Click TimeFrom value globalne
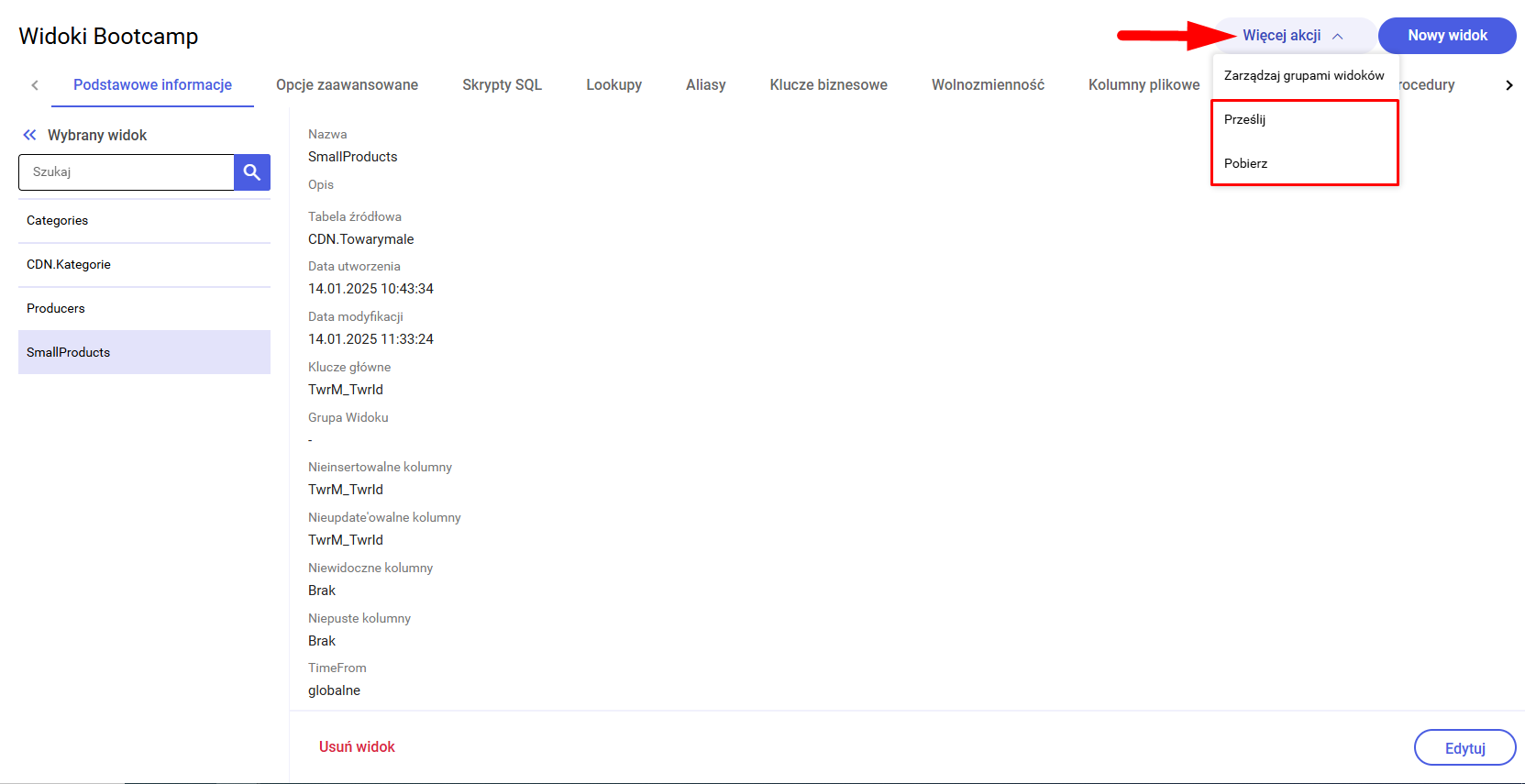The width and height of the screenshot is (1525, 784). (334, 690)
